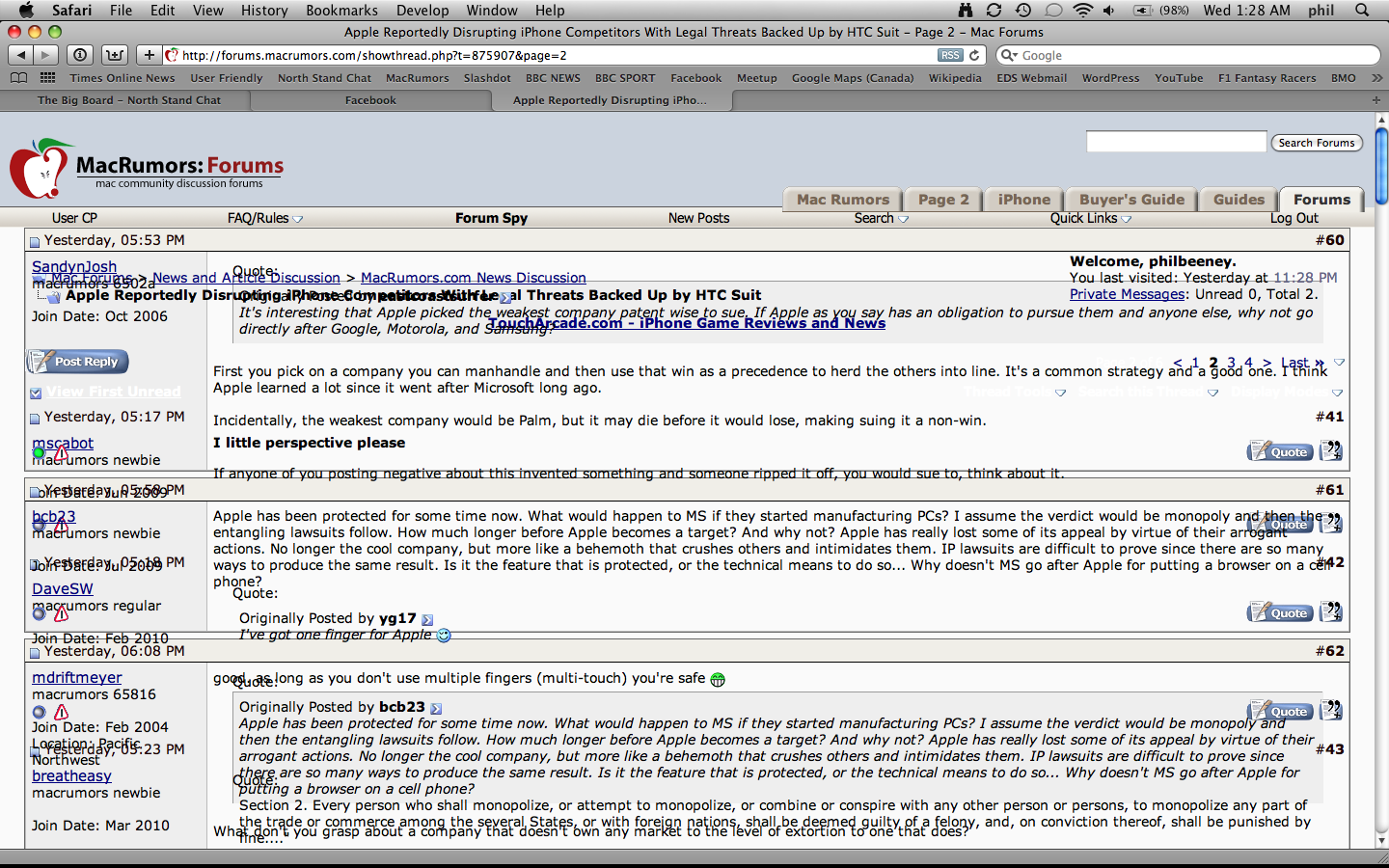Toggle multi-quote for post #61

(x=1330, y=523)
